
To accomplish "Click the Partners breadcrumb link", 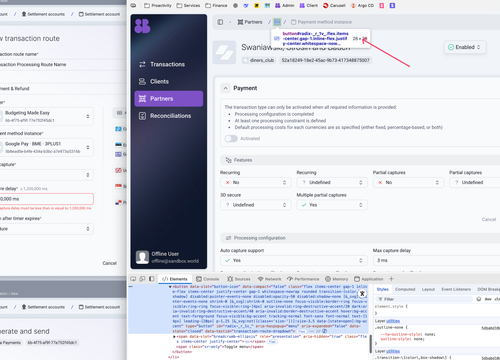I will click(x=250, y=22).
